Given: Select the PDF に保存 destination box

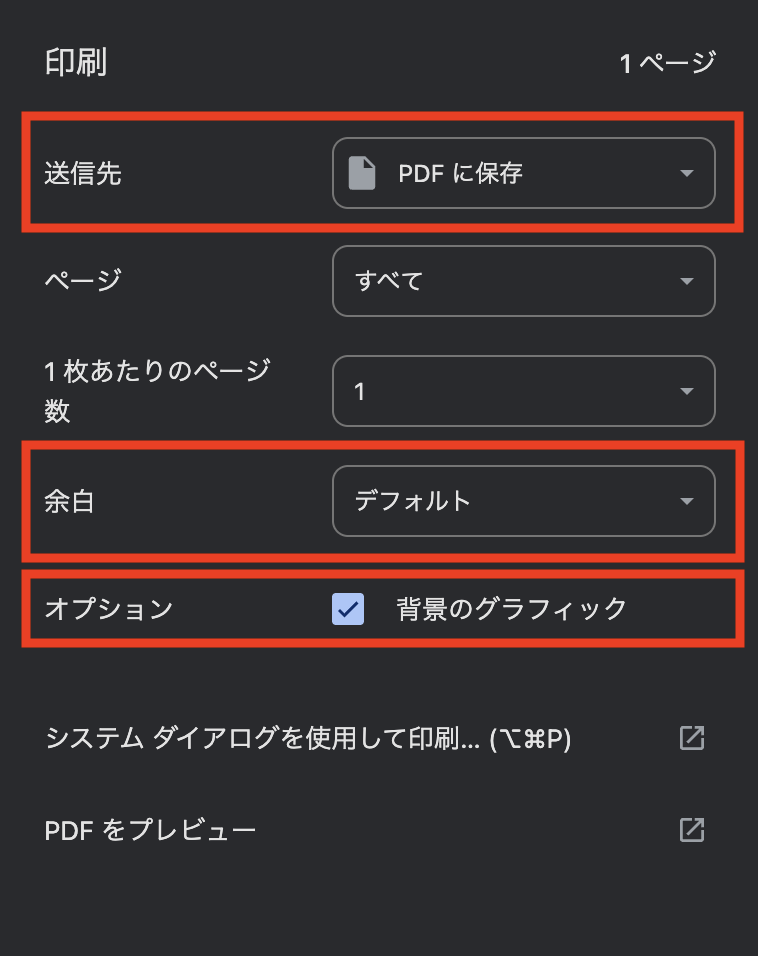Looking at the screenshot, I should coord(523,173).
